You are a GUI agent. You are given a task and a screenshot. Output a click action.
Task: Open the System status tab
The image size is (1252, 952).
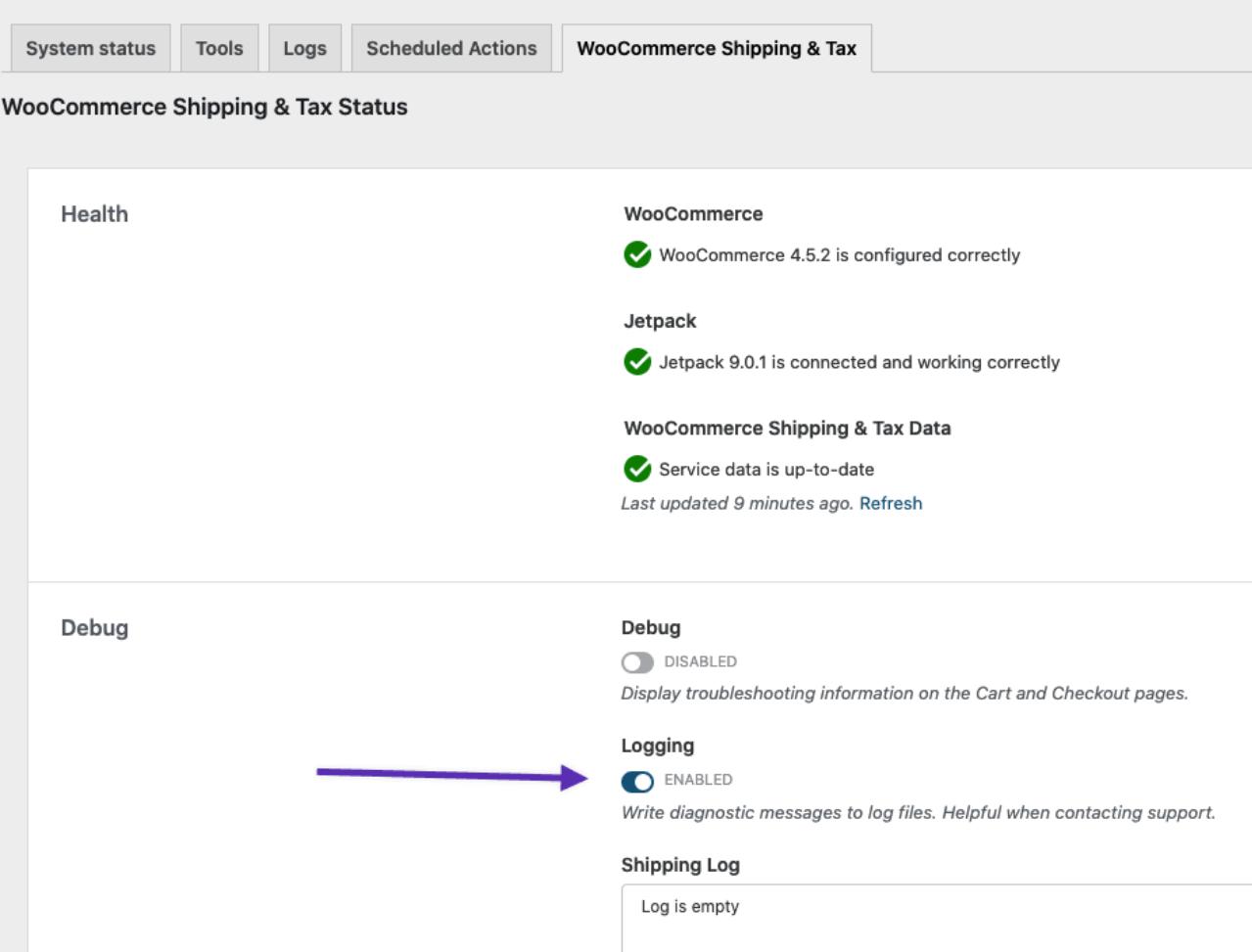click(90, 48)
